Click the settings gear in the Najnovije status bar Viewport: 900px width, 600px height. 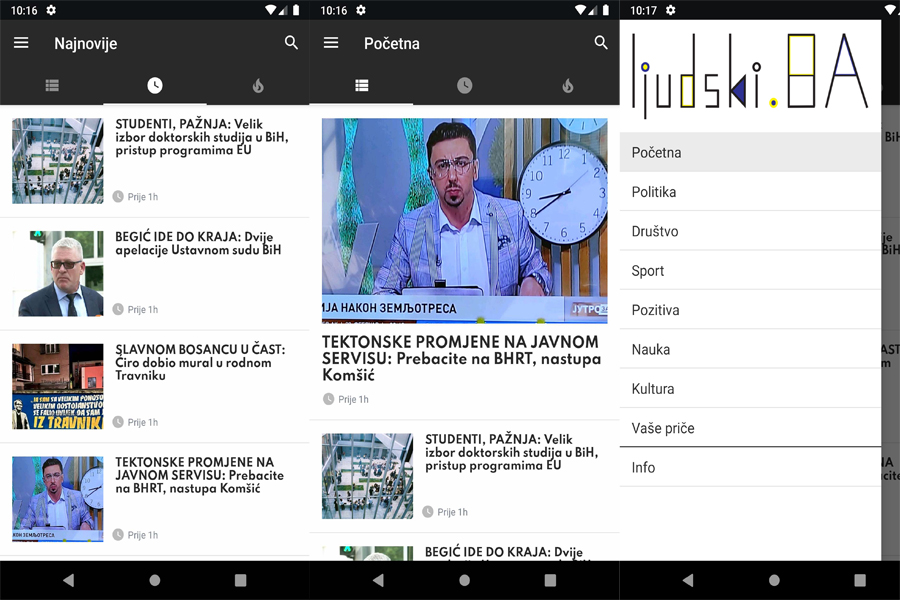tap(51, 10)
